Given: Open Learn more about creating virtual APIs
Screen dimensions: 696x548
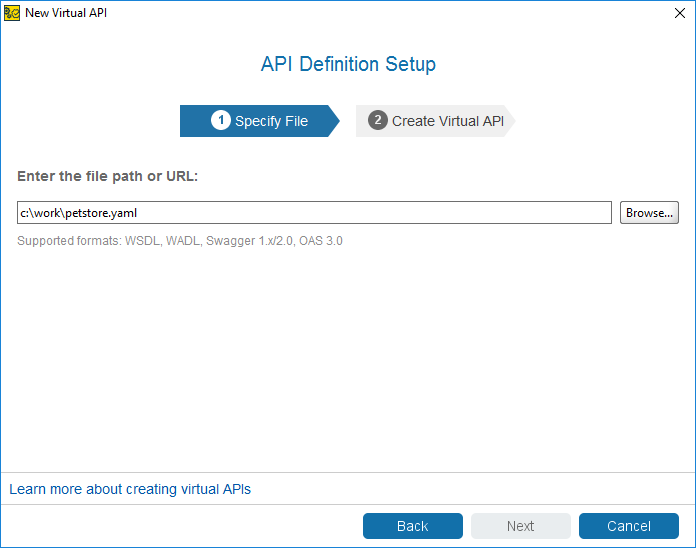Looking at the screenshot, I should 130,489.
